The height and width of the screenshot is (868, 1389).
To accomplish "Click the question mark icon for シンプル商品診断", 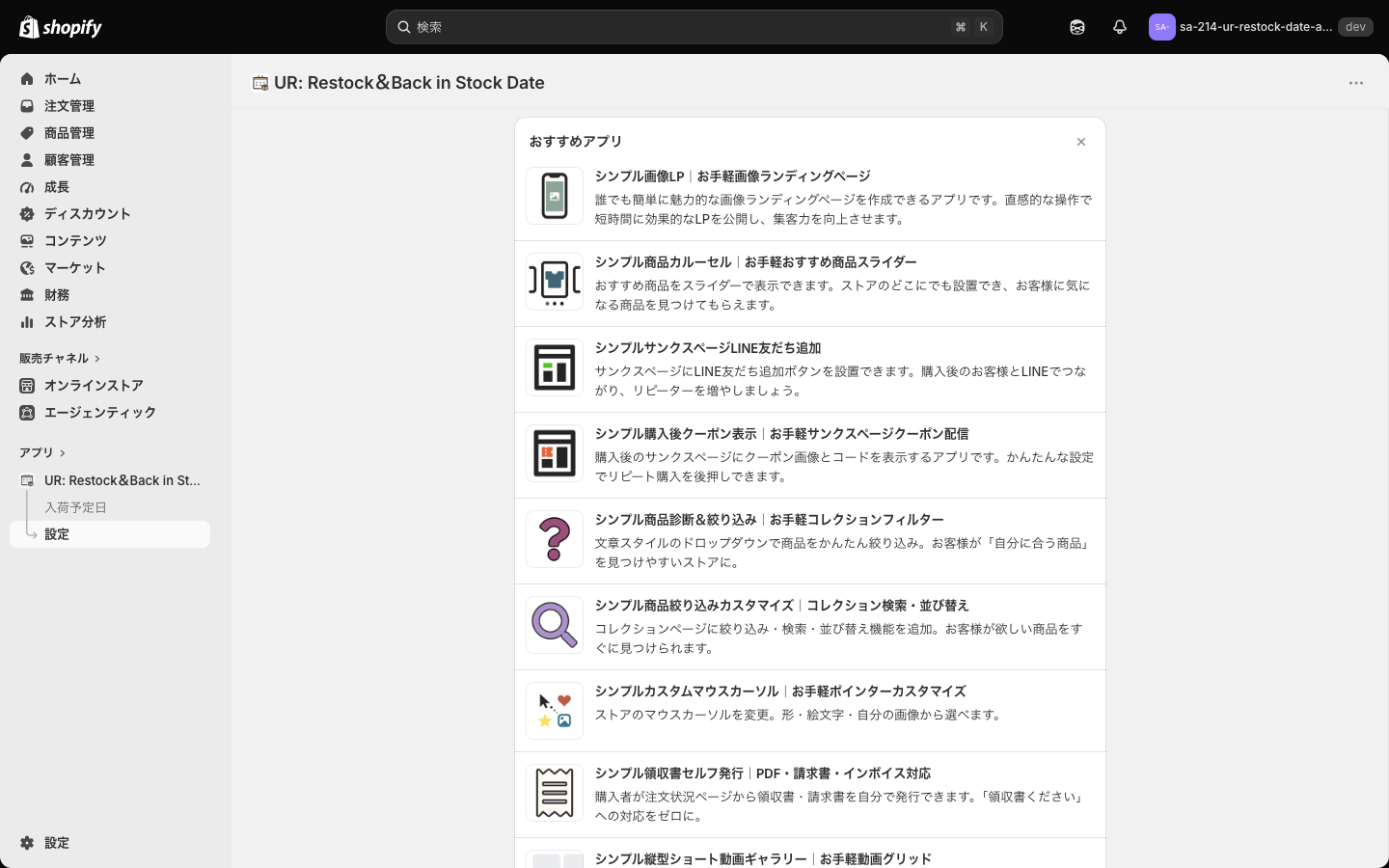I will click(x=555, y=539).
